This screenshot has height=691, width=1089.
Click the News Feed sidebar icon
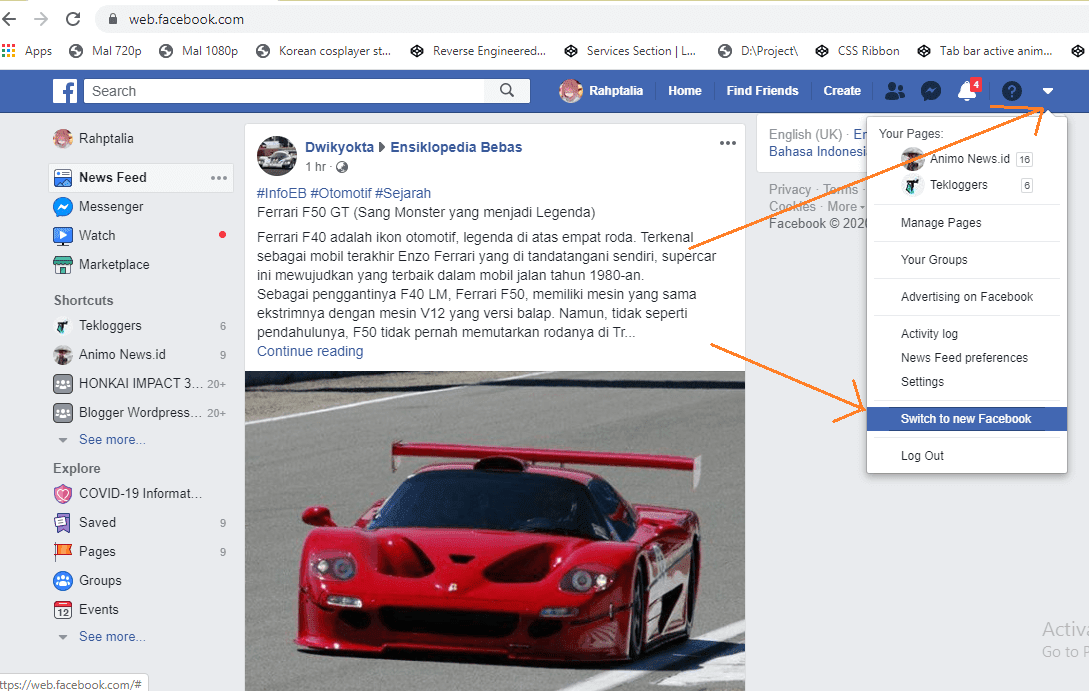tap(63, 178)
